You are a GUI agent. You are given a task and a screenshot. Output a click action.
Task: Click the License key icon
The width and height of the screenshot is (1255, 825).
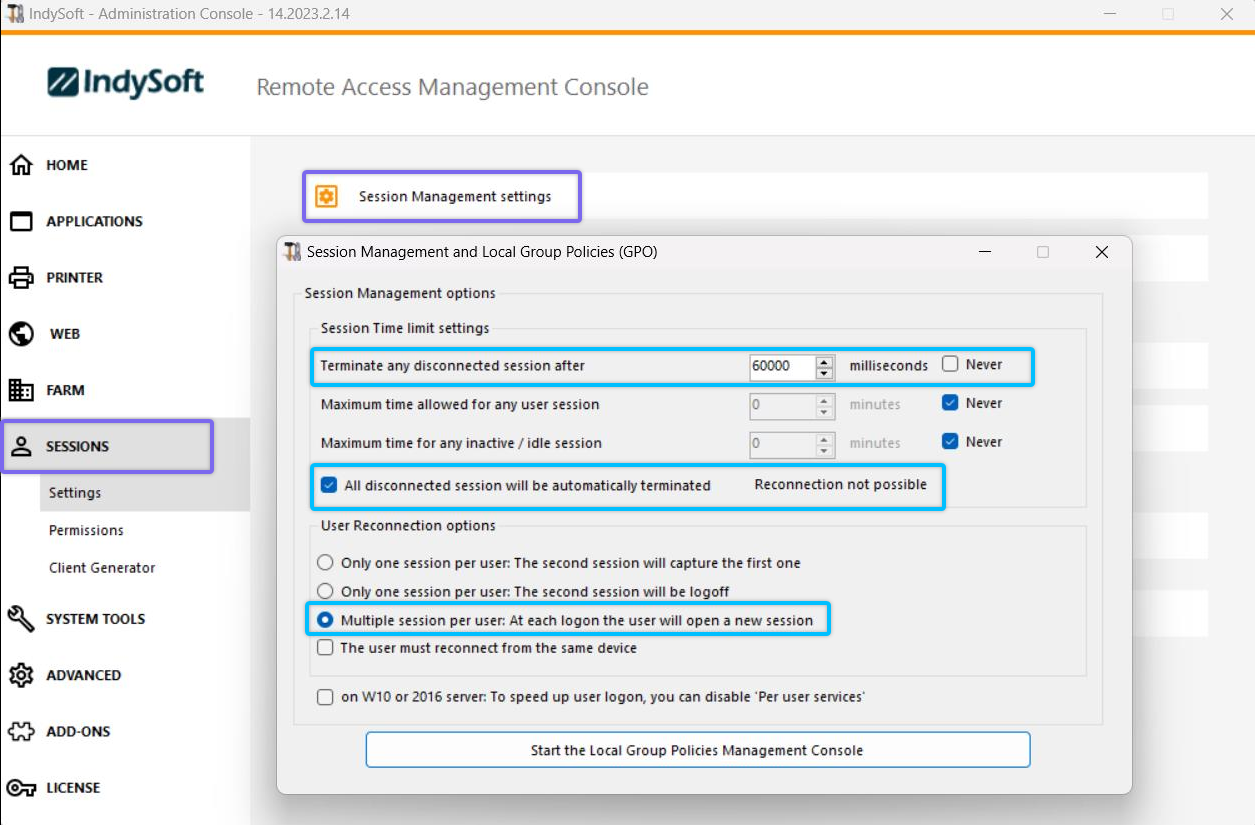[21, 788]
